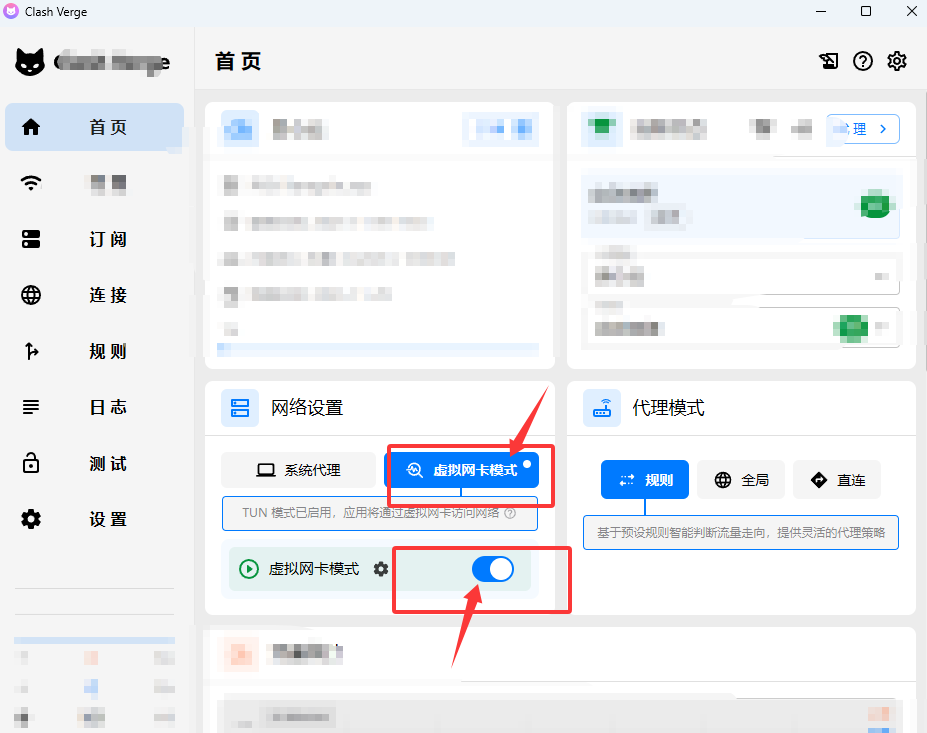
Task: Switch proxy mode to 全局 global
Action: 740,479
